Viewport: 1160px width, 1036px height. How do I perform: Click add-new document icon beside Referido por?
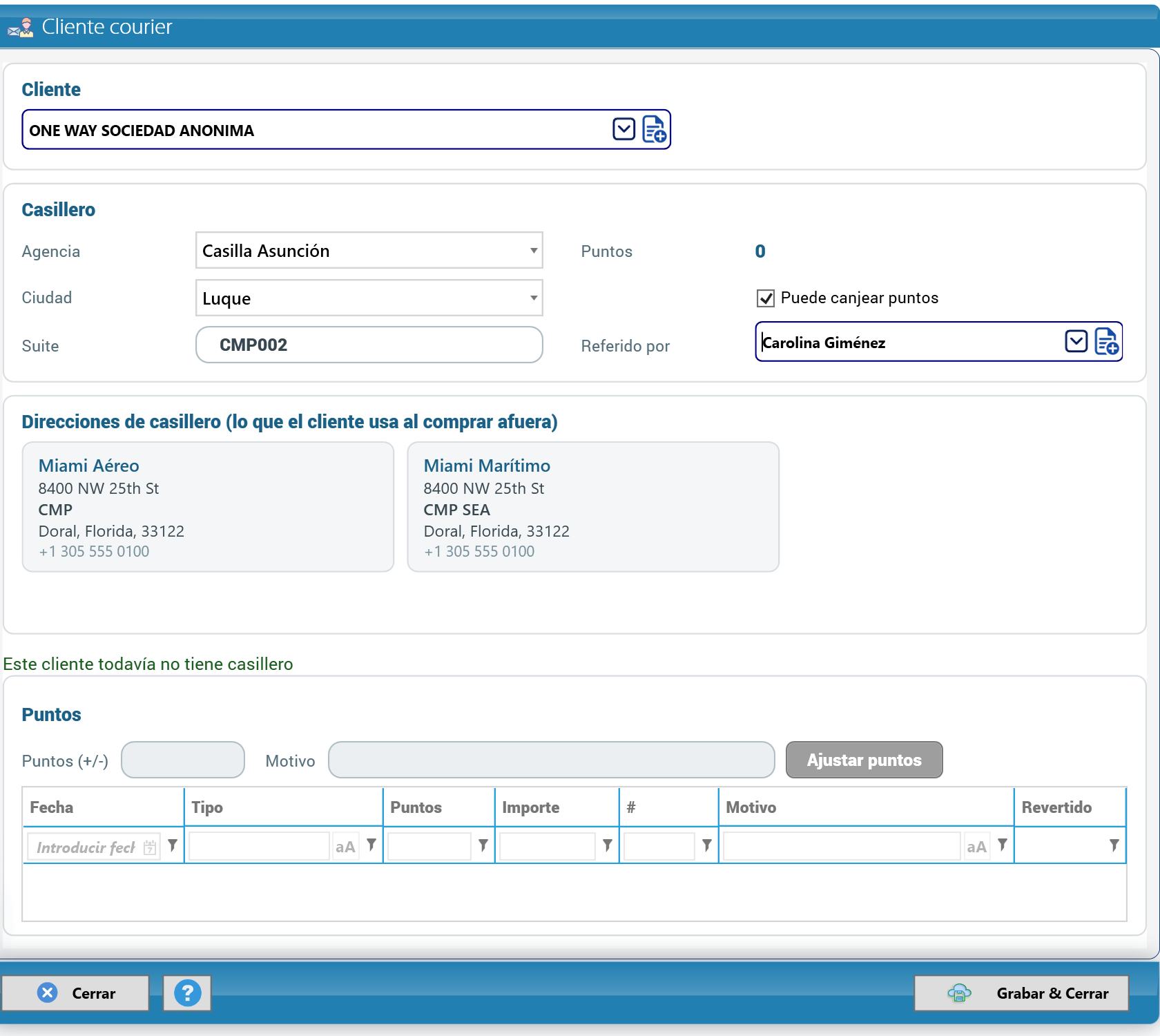coord(1106,341)
